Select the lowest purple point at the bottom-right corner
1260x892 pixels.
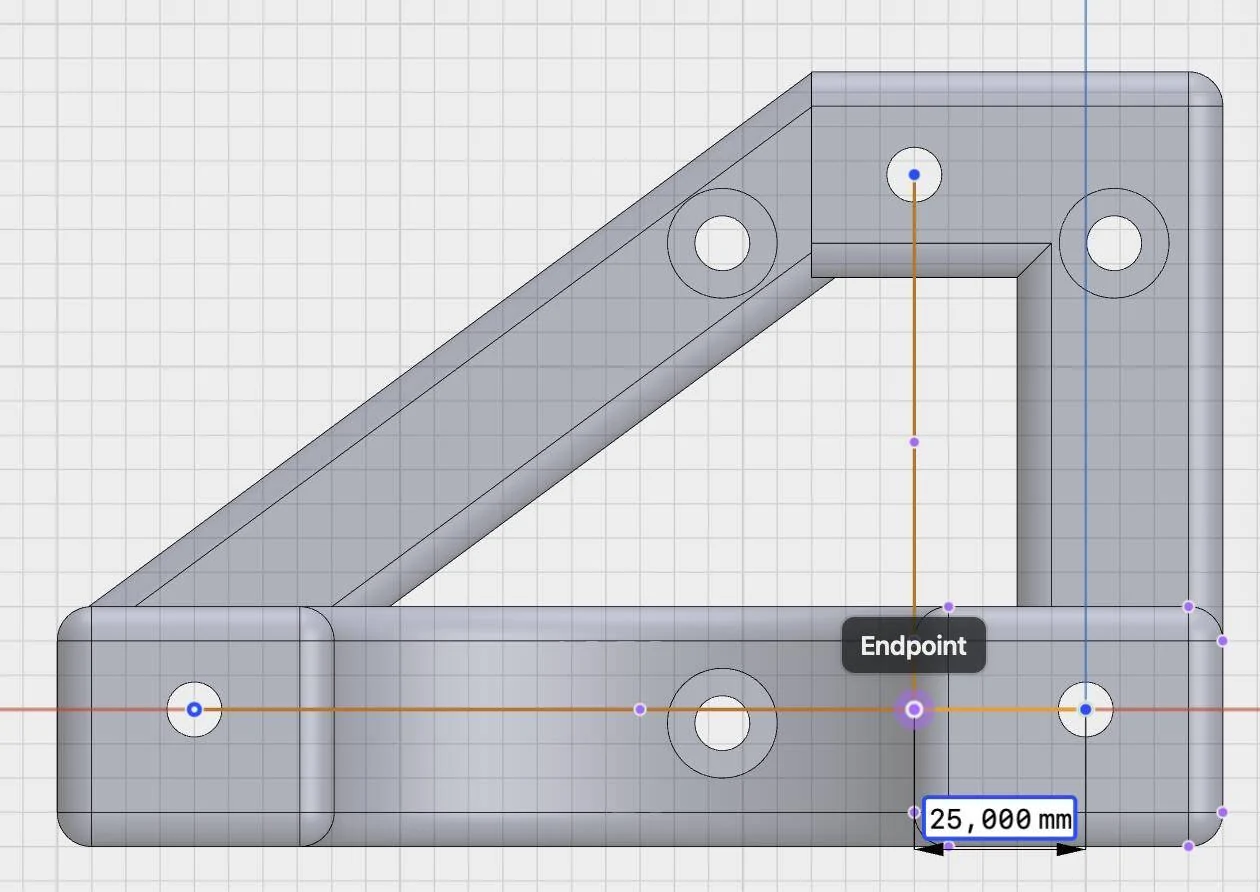pos(1188,846)
